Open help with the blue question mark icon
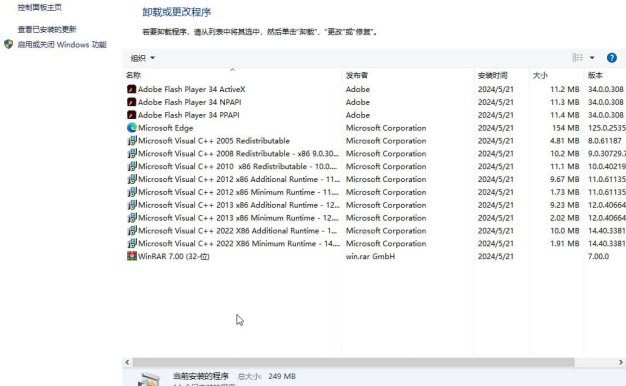 click(612, 58)
